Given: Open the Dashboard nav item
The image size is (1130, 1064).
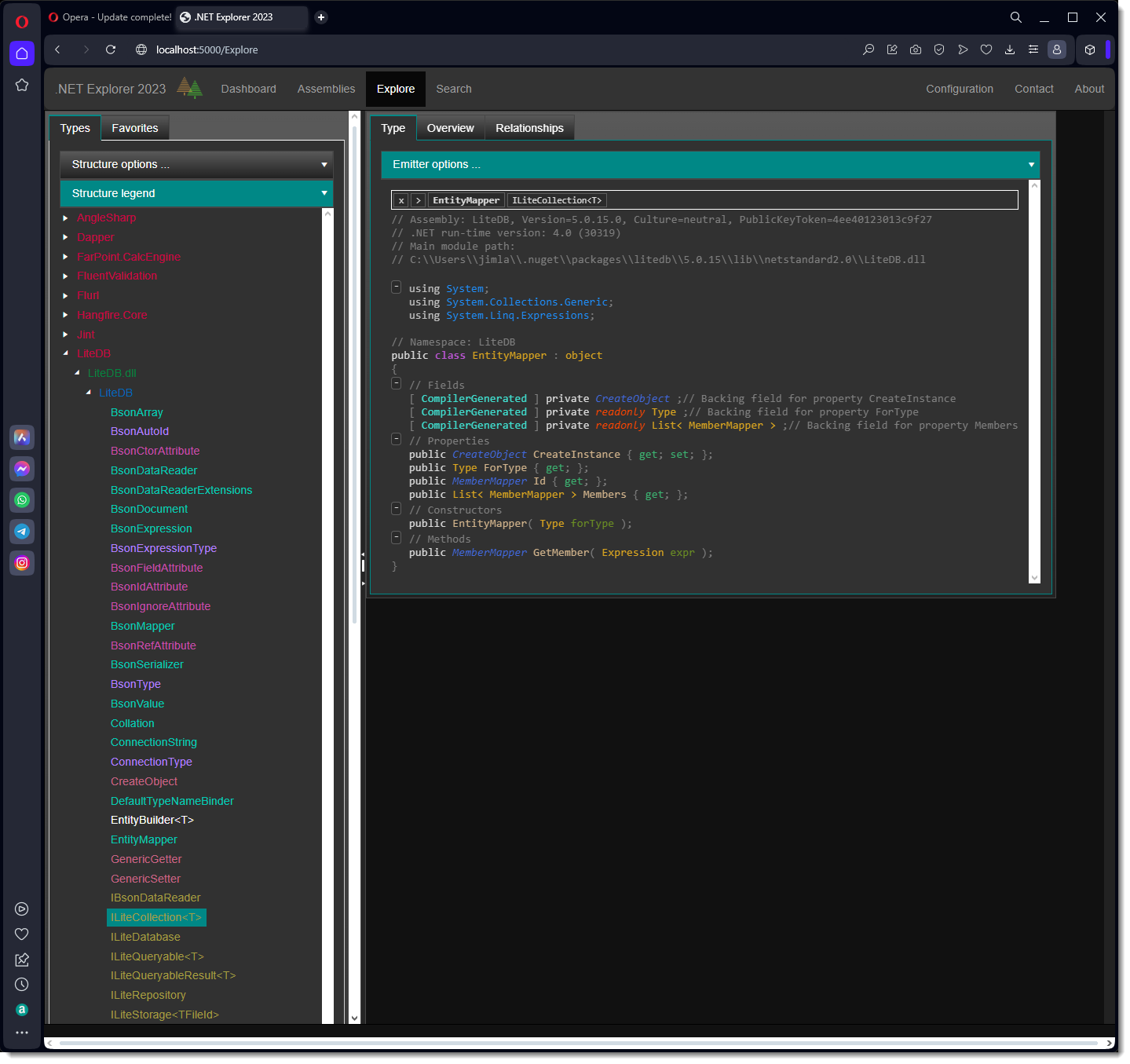Looking at the screenshot, I should [249, 90].
